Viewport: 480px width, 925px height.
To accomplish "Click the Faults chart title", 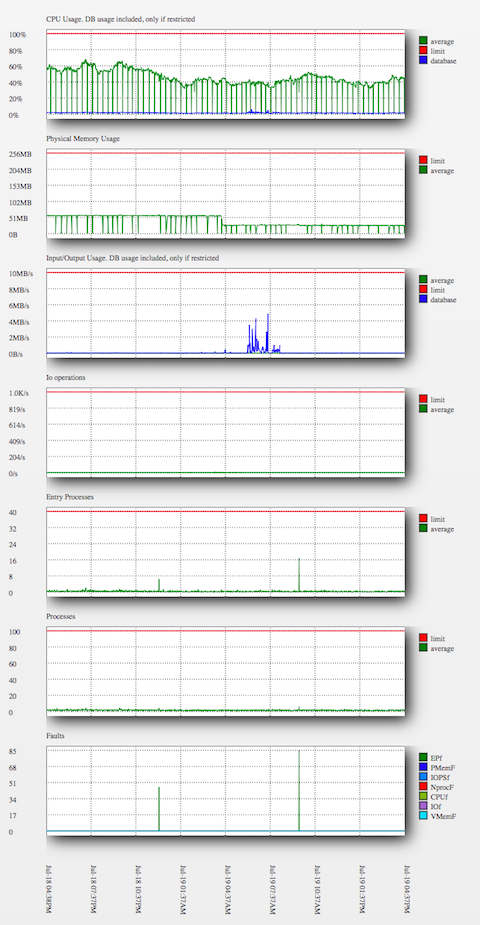I will [x=55, y=736].
